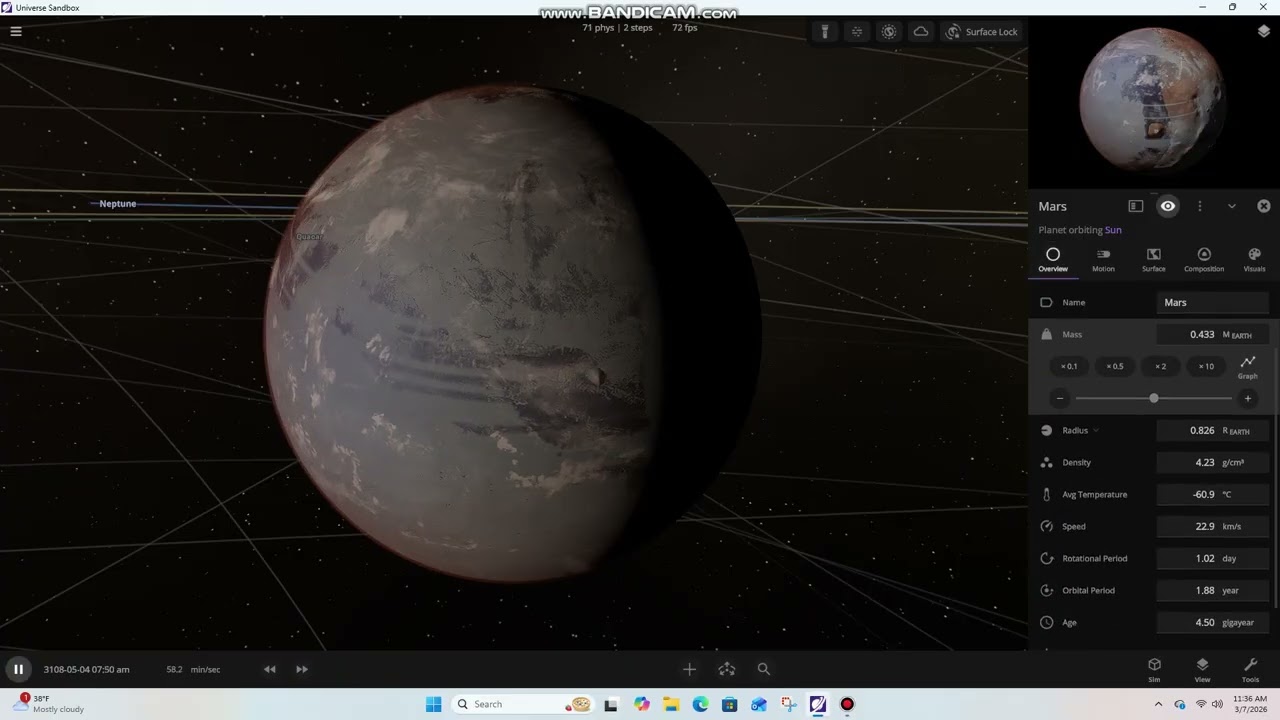Edit the Mass value 0.433
The image size is (1280, 720).
pos(1213,334)
